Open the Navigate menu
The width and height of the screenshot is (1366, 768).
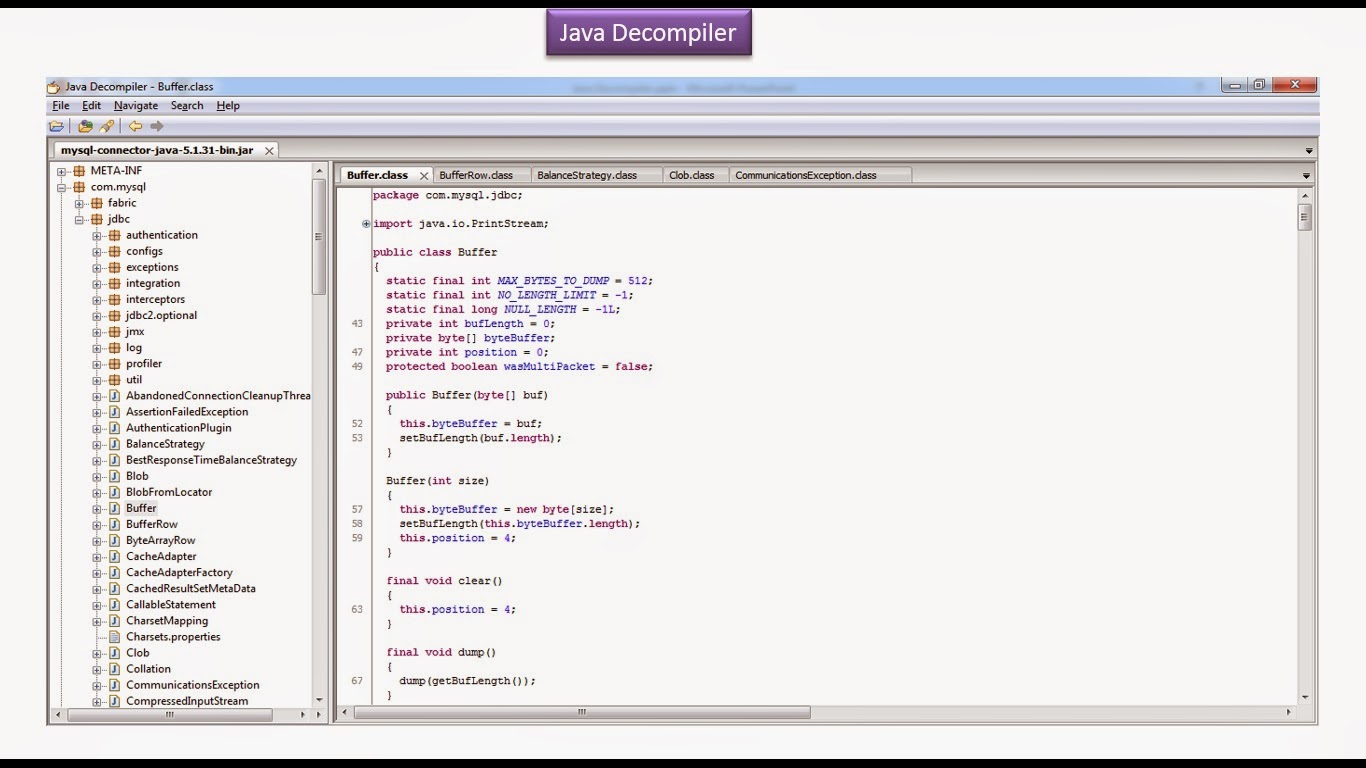click(136, 105)
